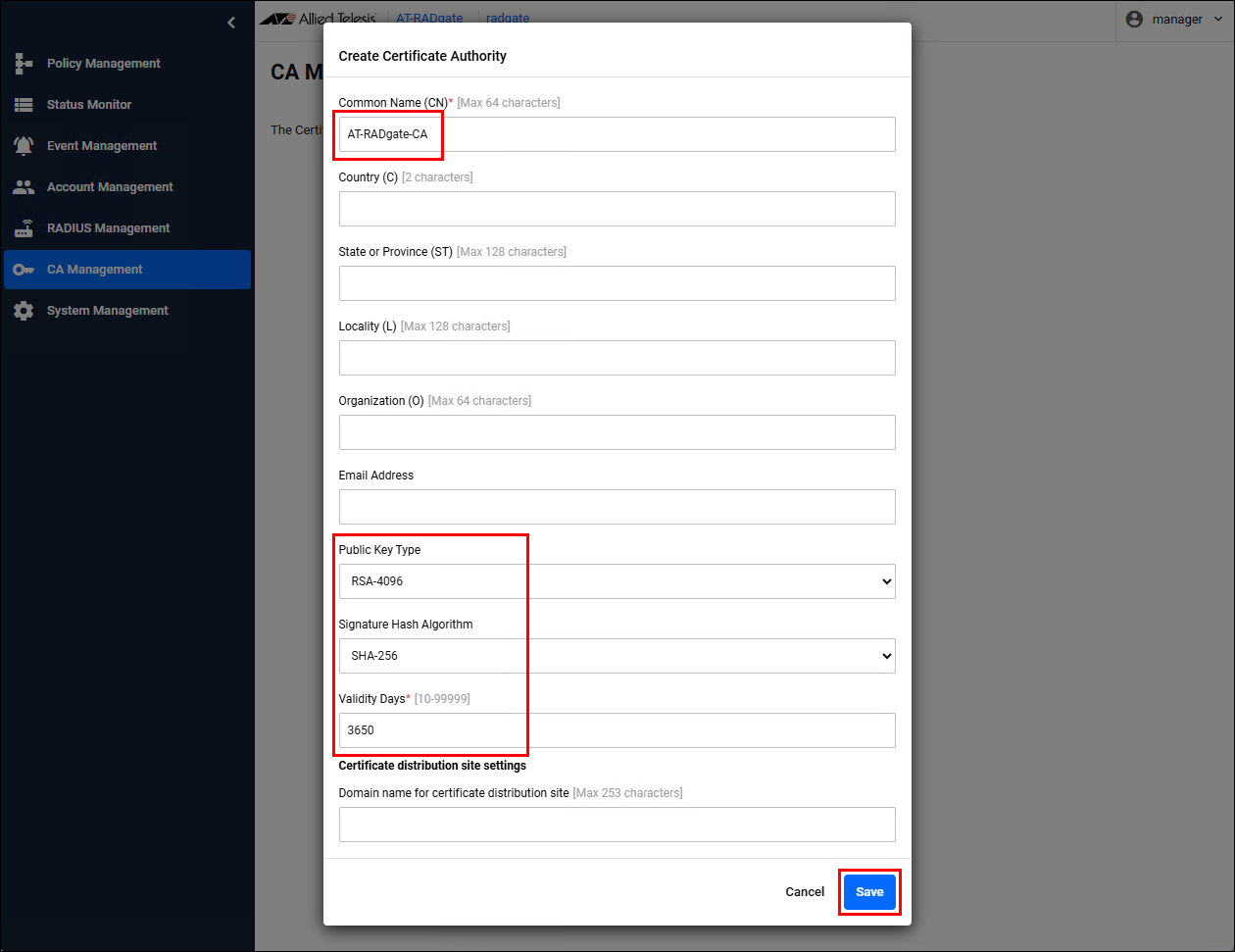
Task: Click the Allied Telesis logo
Action: click(x=318, y=18)
